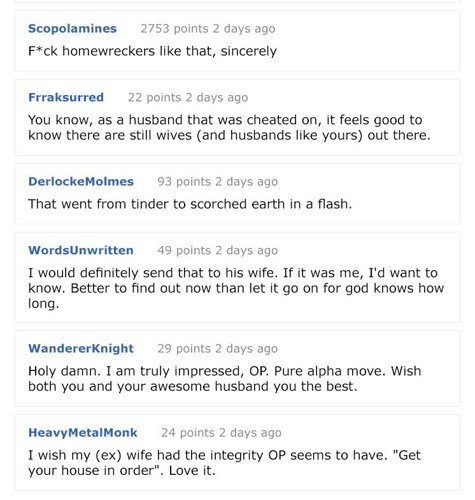The width and height of the screenshot is (475, 500).
Task: Open Scopolamines user profile link
Action: pos(72,29)
